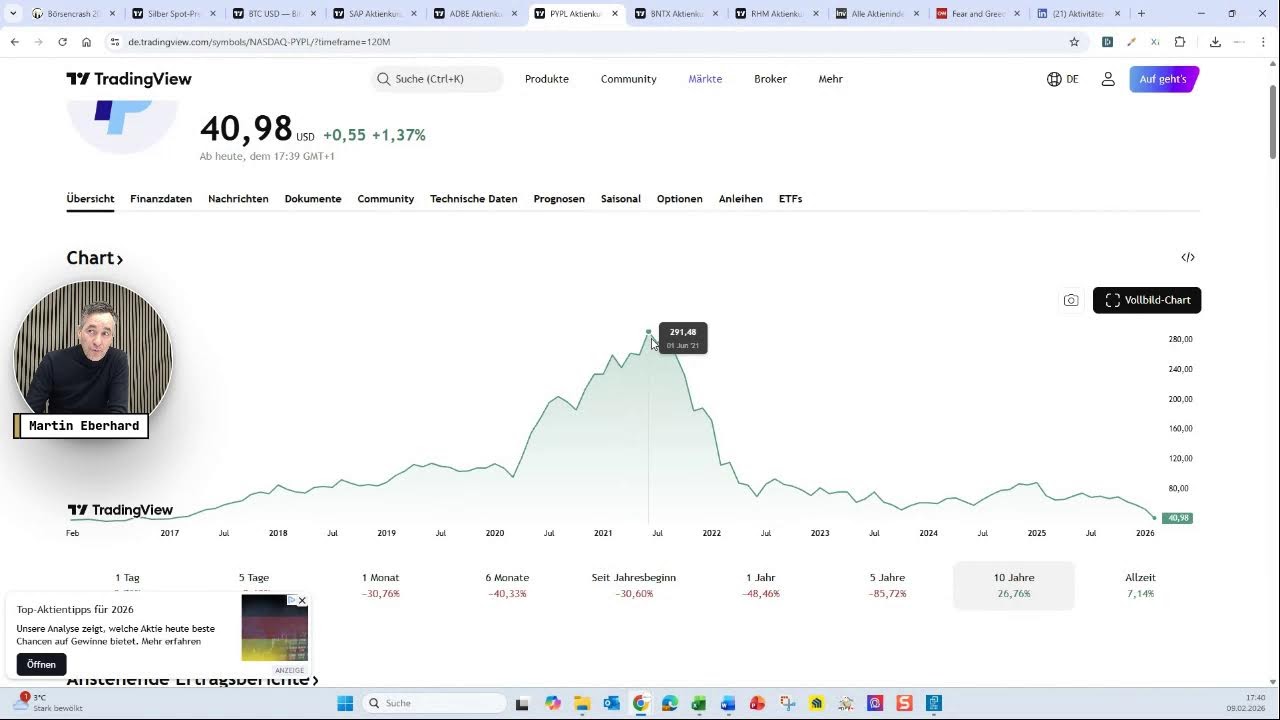The height and width of the screenshot is (720, 1280).
Task: Click the Auf geht's button
Action: pos(1163,79)
